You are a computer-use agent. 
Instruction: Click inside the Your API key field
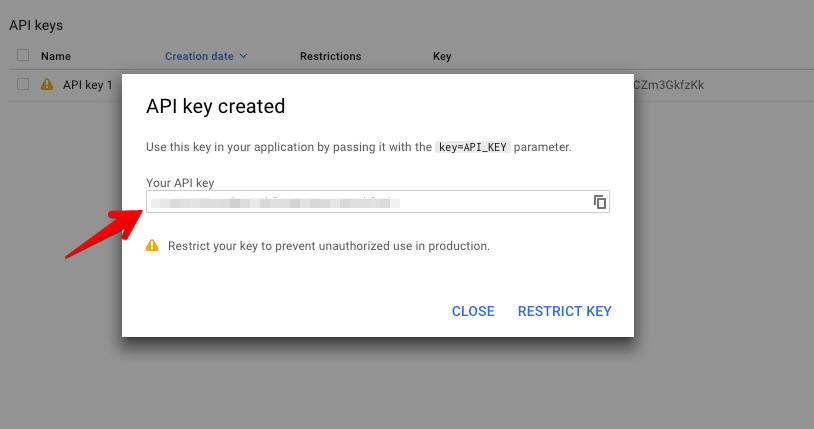(x=370, y=202)
